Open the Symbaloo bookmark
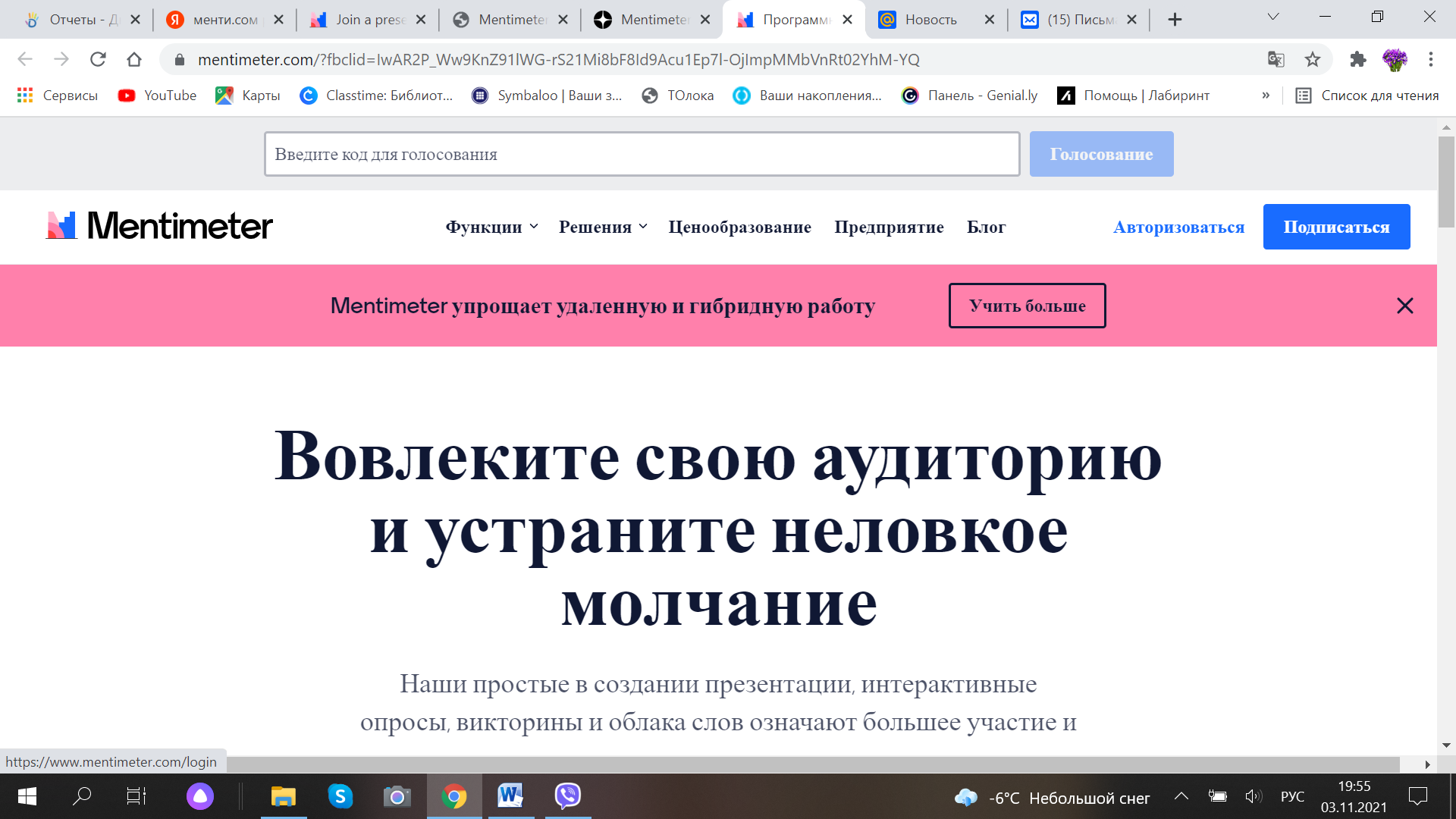The width and height of the screenshot is (1456, 819). coord(547,96)
